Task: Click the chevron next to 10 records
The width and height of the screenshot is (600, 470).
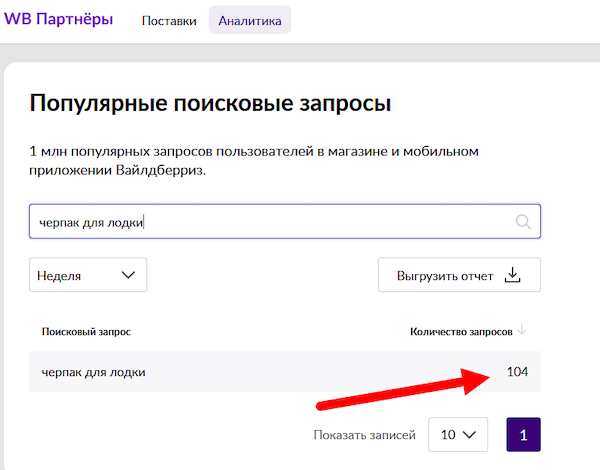Action: tap(468, 435)
